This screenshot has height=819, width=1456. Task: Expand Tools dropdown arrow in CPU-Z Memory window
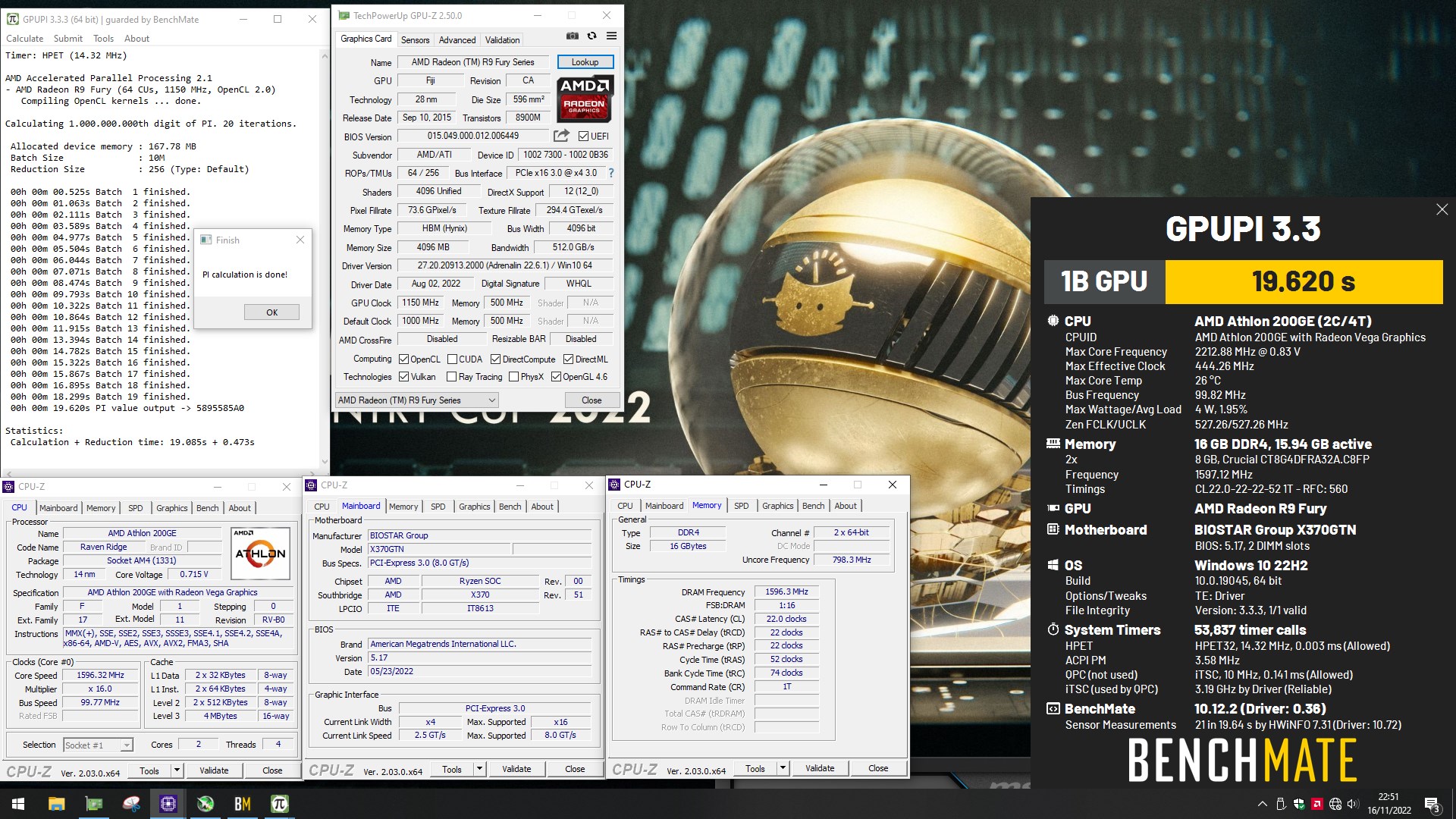coord(783,768)
